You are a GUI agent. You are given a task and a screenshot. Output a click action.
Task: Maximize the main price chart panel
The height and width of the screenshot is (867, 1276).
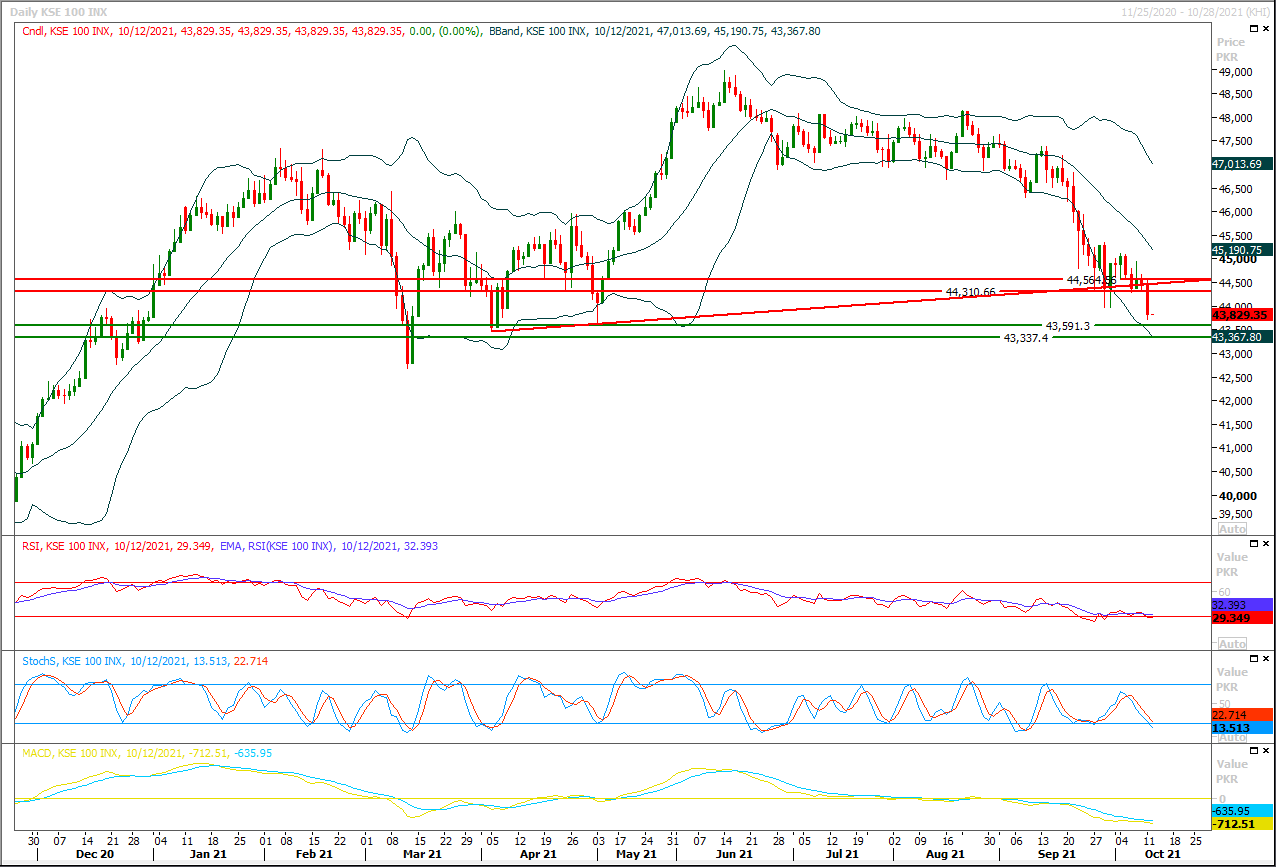(1255, 30)
